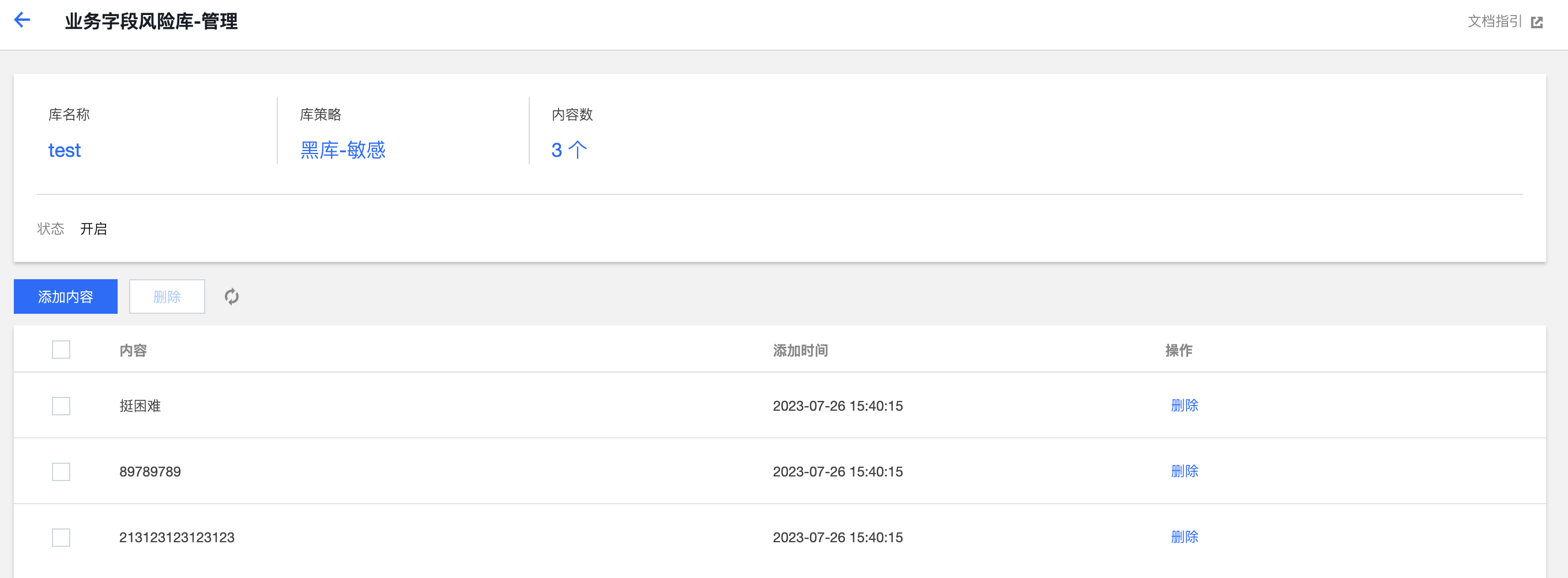Delete the 213123123123123 entry via row link
The image size is (1568, 578).
(x=1184, y=537)
